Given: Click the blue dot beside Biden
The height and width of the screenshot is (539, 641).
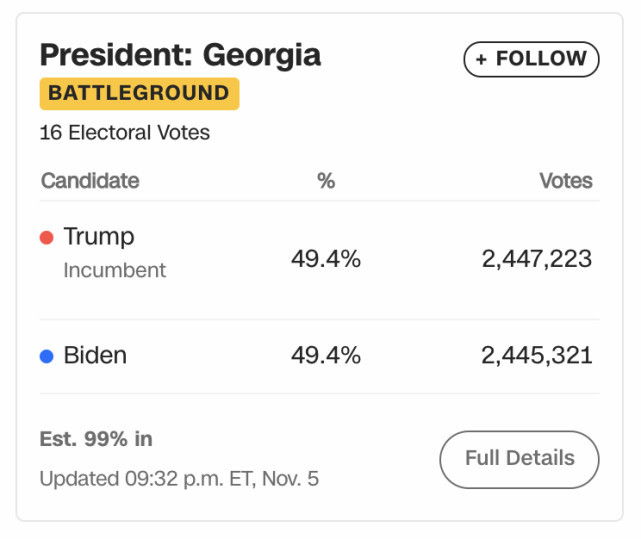Looking at the screenshot, I should 46,356.
